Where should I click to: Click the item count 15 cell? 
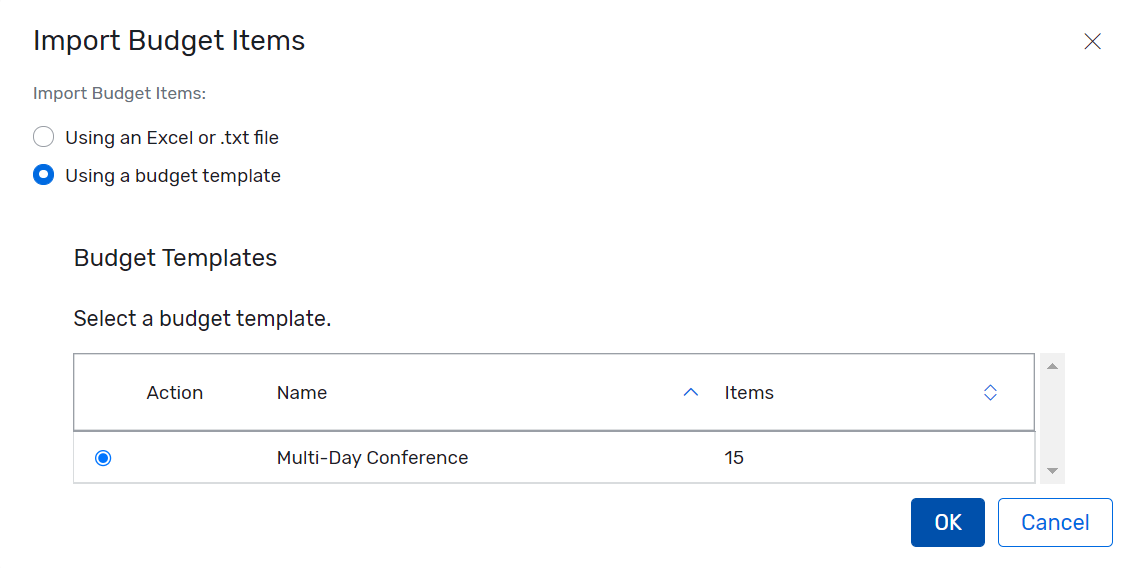(x=734, y=458)
